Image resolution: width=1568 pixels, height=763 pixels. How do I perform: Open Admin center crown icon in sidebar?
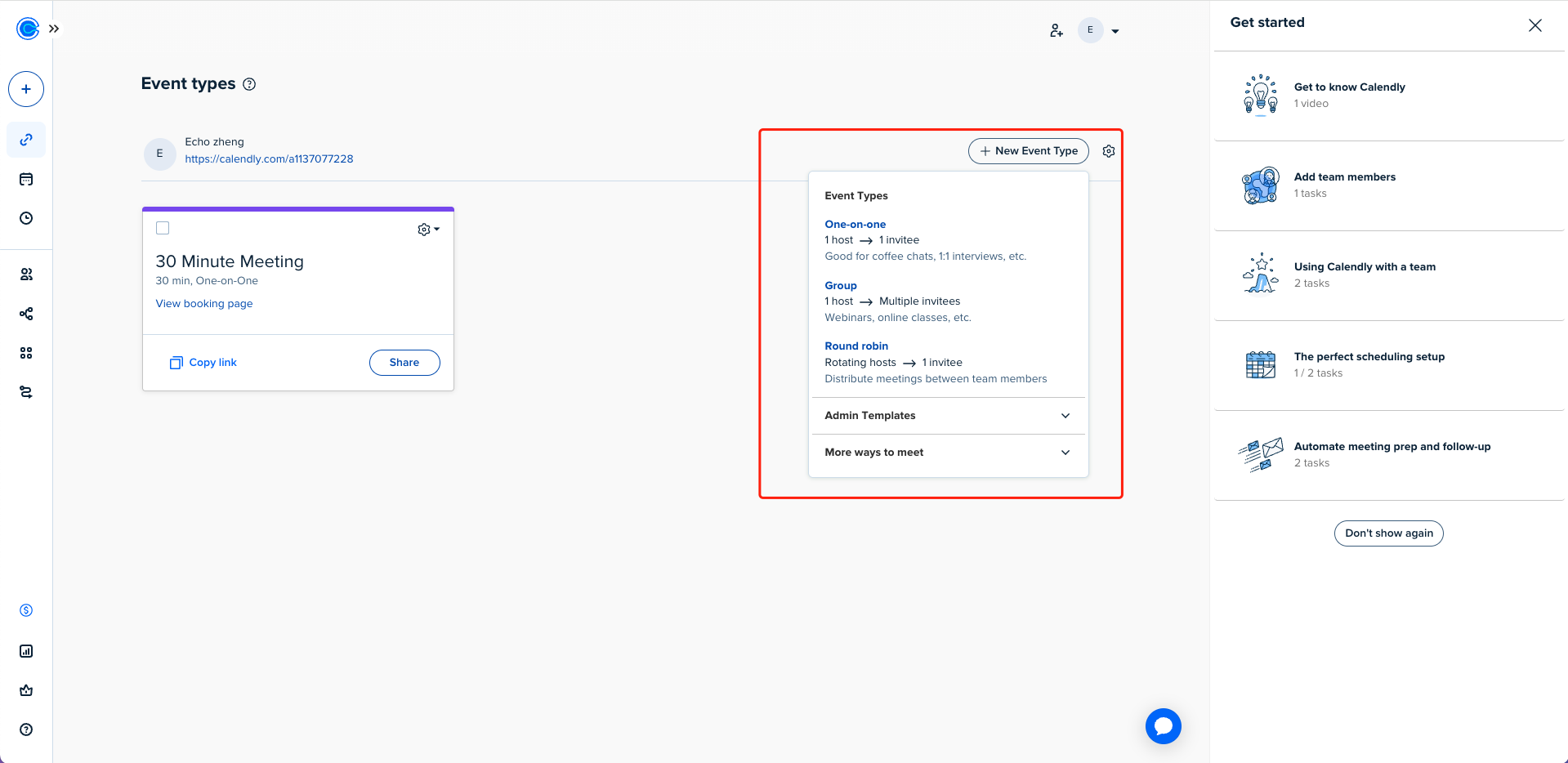(x=26, y=690)
